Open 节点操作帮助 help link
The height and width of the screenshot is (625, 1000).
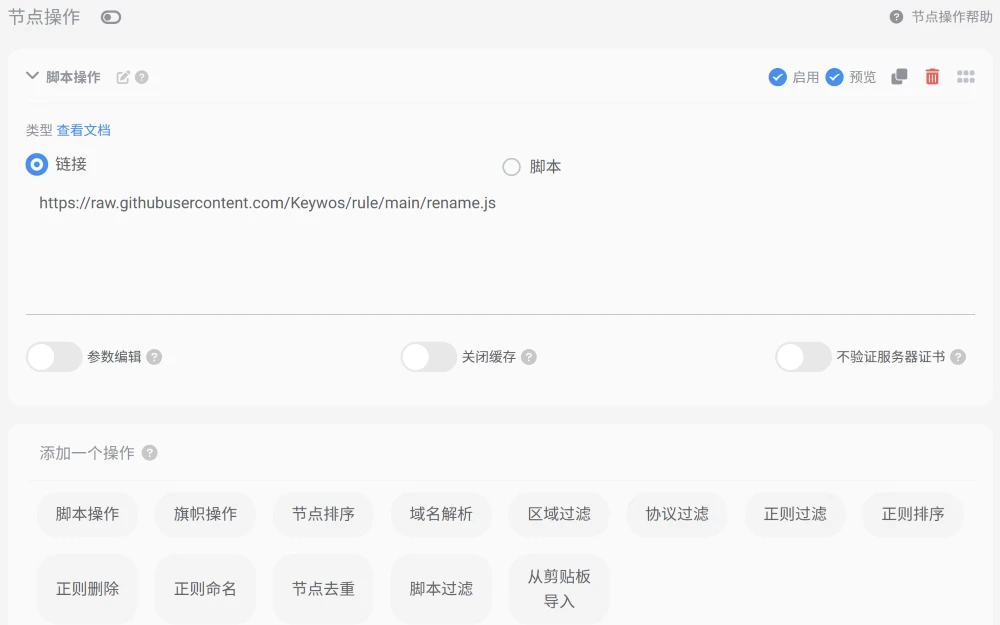click(951, 17)
